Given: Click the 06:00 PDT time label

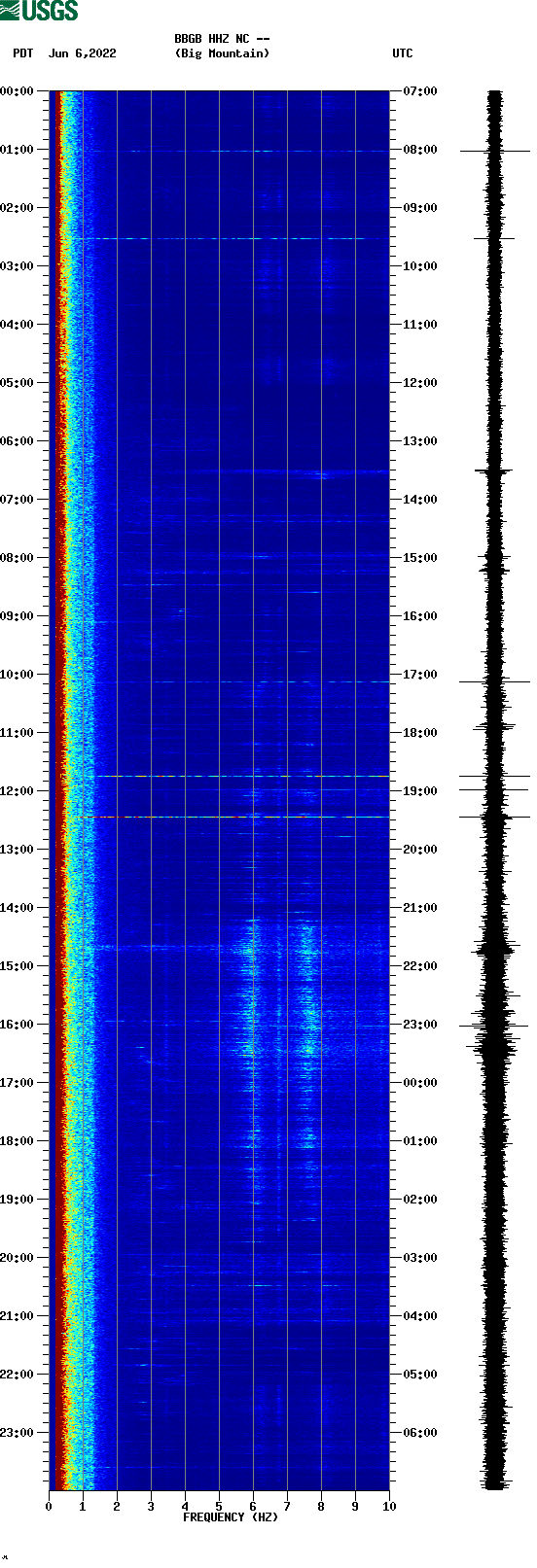Looking at the screenshot, I should [x=18, y=441].
